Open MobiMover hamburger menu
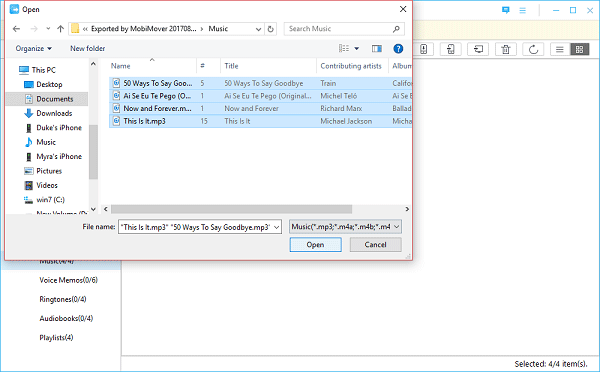 click(522, 11)
